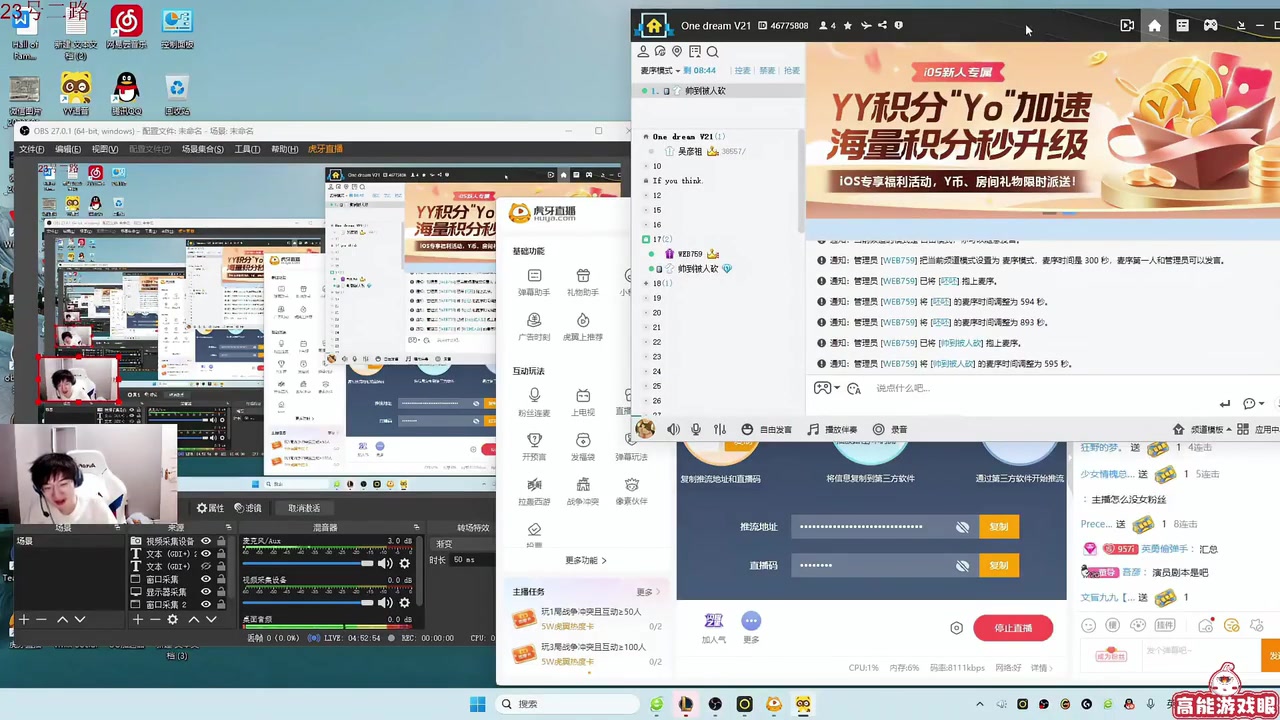Toggle visibility of 视频采集设备 source
The height and width of the screenshot is (720, 1280).
pos(206,541)
